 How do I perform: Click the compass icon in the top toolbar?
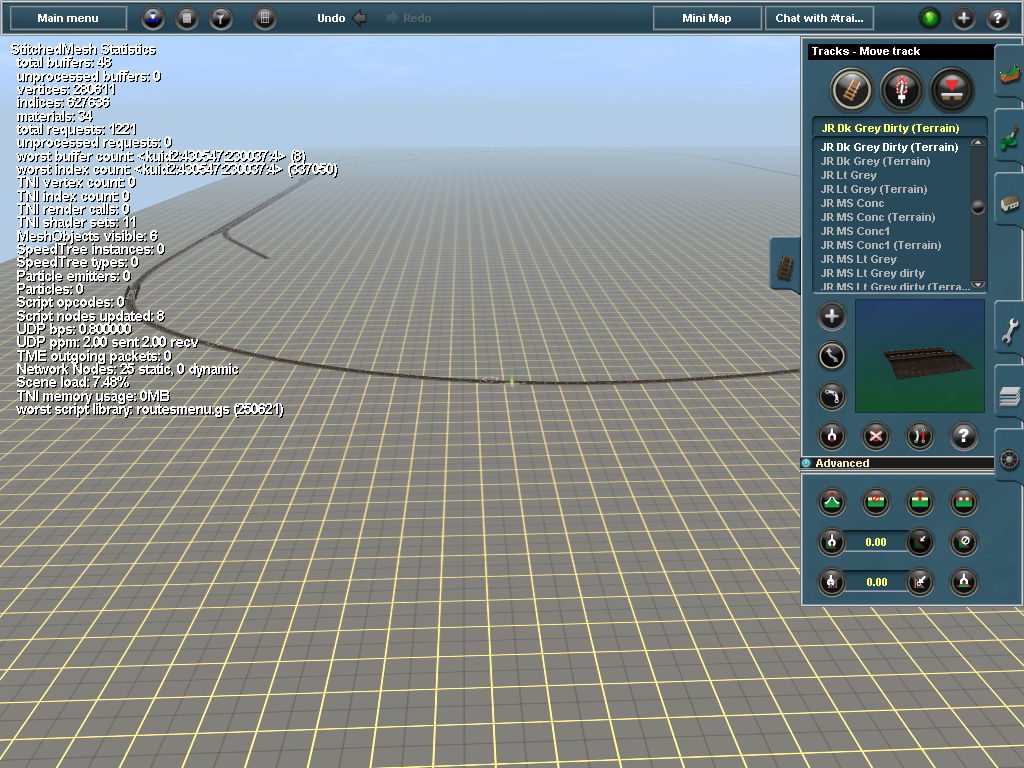tap(152, 18)
